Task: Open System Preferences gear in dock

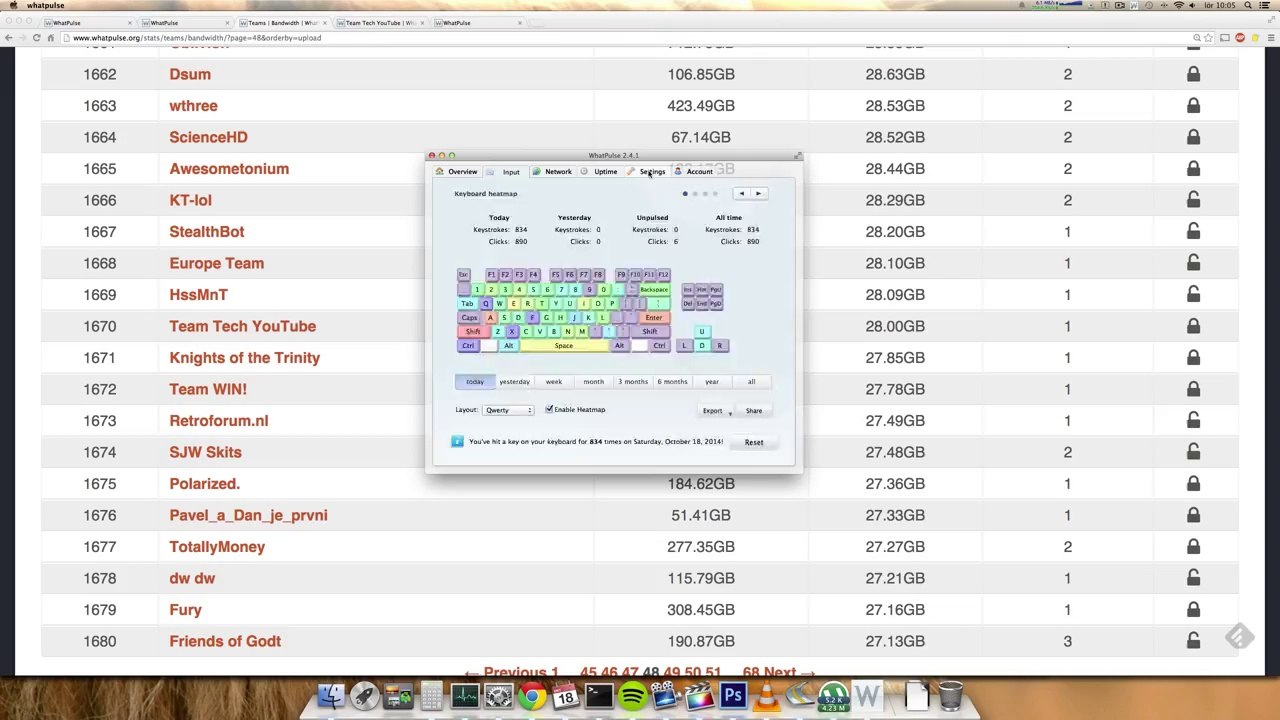Action: click(x=498, y=696)
